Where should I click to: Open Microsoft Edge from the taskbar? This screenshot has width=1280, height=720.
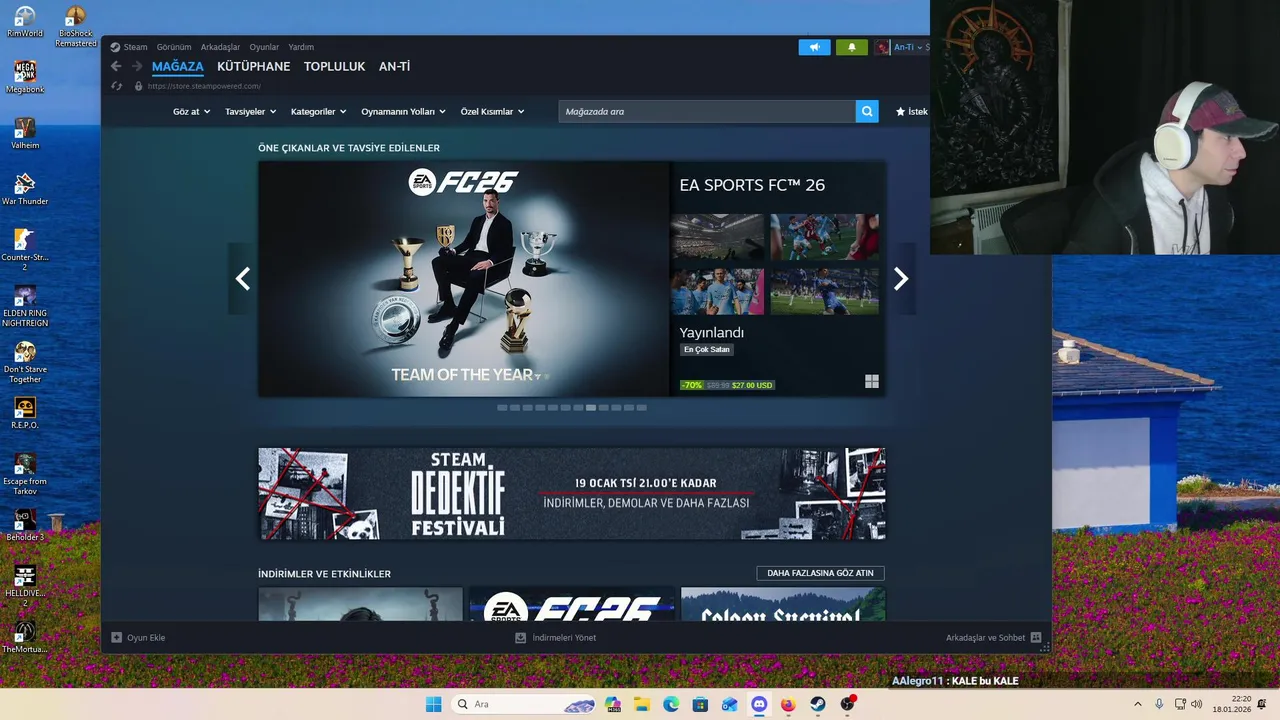point(671,704)
